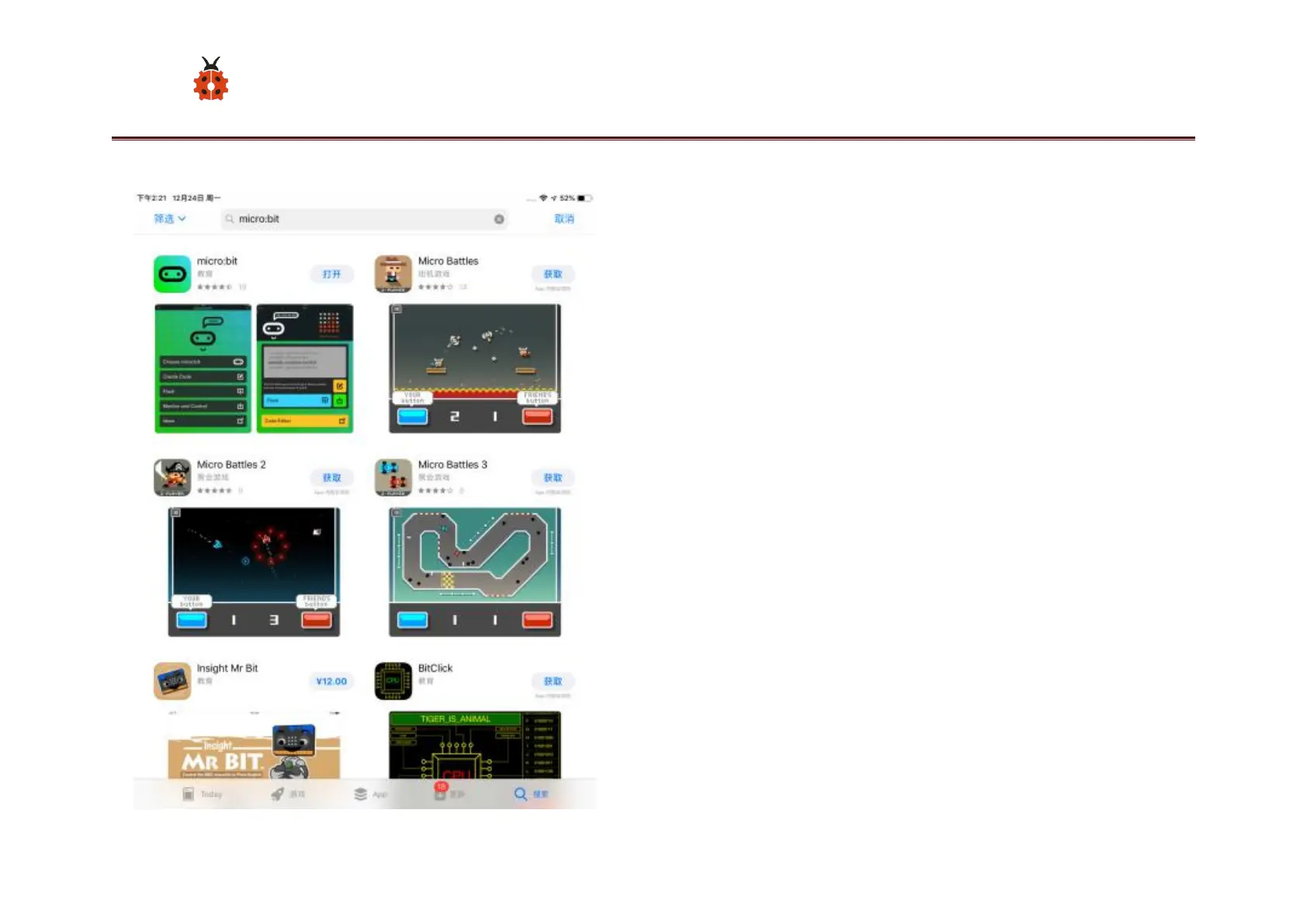View the Micro Battles gameplay screenshot

coord(475,369)
